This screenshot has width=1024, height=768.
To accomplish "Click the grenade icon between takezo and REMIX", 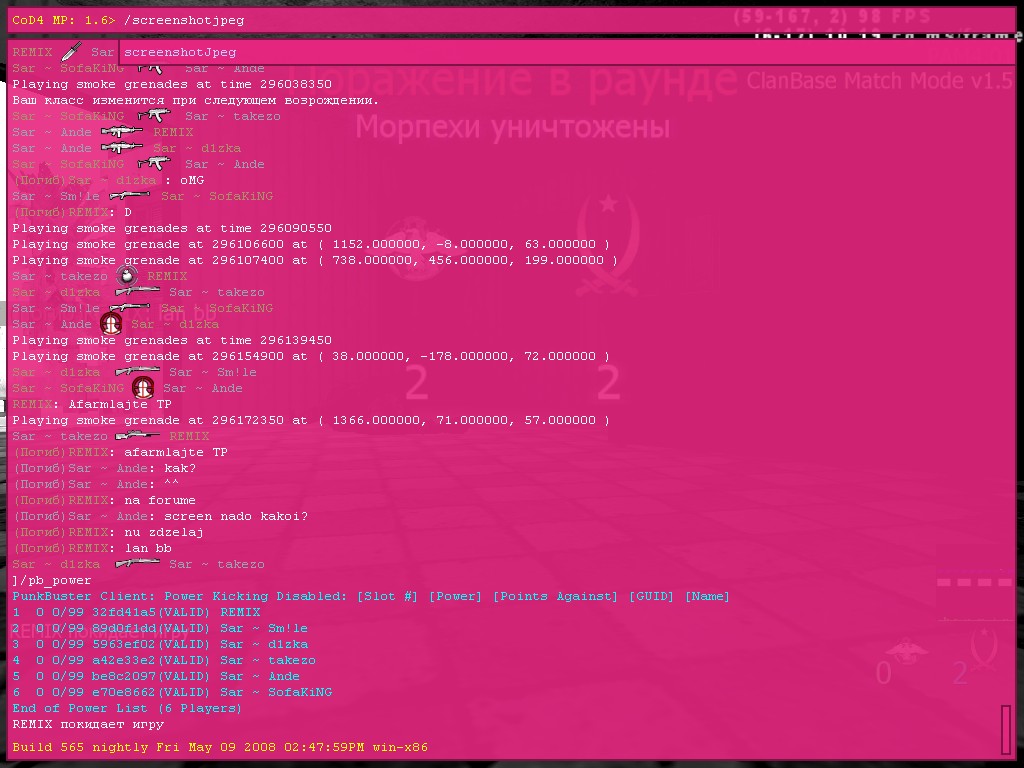I will [x=127, y=276].
